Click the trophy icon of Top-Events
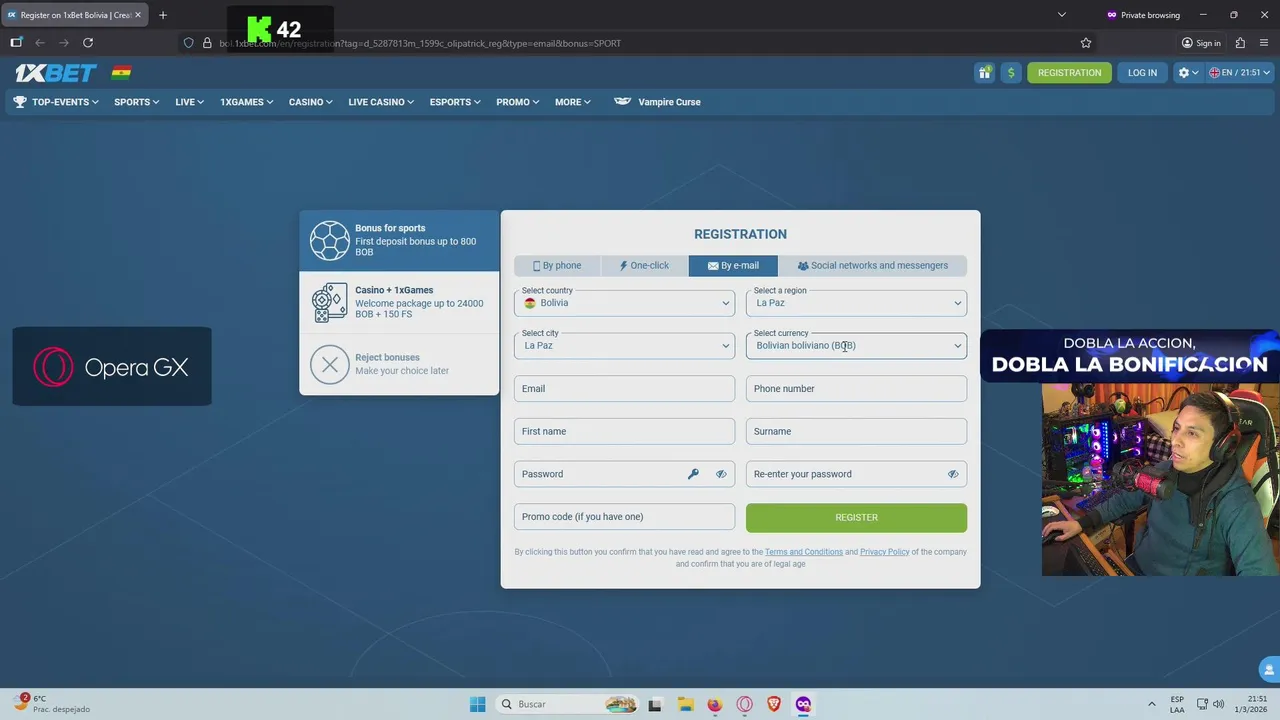Screen dimensions: 1280x720 tap(20, 102)
